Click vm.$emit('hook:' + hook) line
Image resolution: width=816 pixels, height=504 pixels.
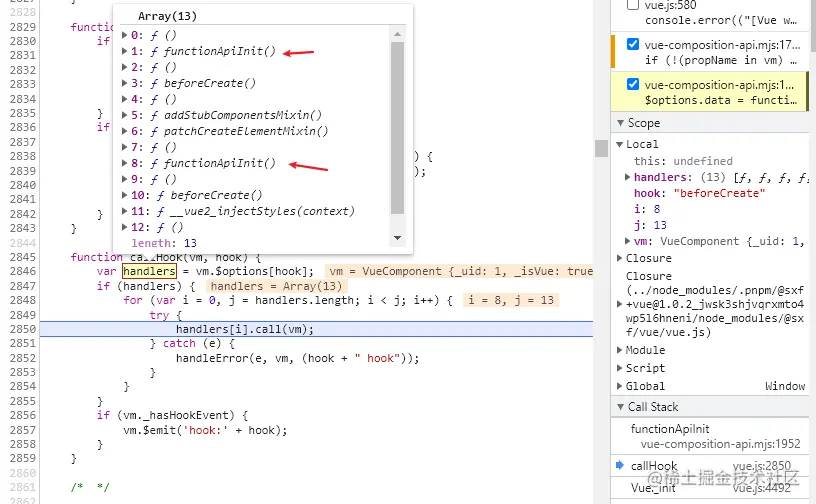pyautogui.click(x=205, y=430)
